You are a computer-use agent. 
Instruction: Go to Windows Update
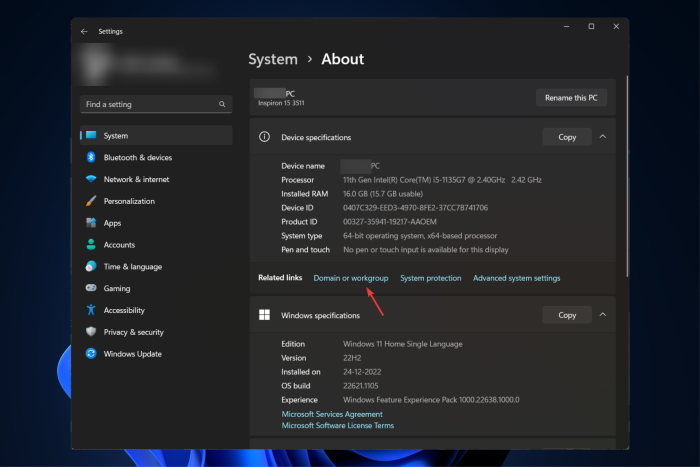point(156,354)
